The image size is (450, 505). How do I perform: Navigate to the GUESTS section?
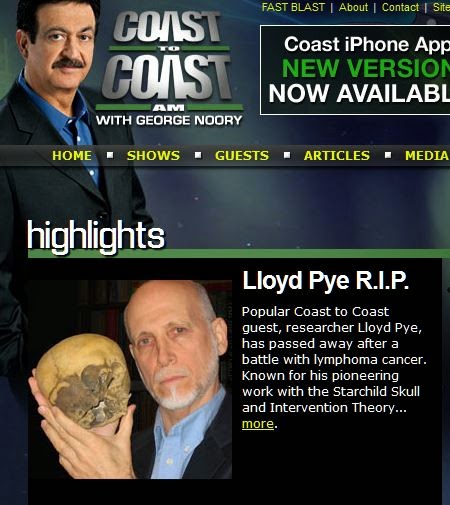tap(242, 156)
